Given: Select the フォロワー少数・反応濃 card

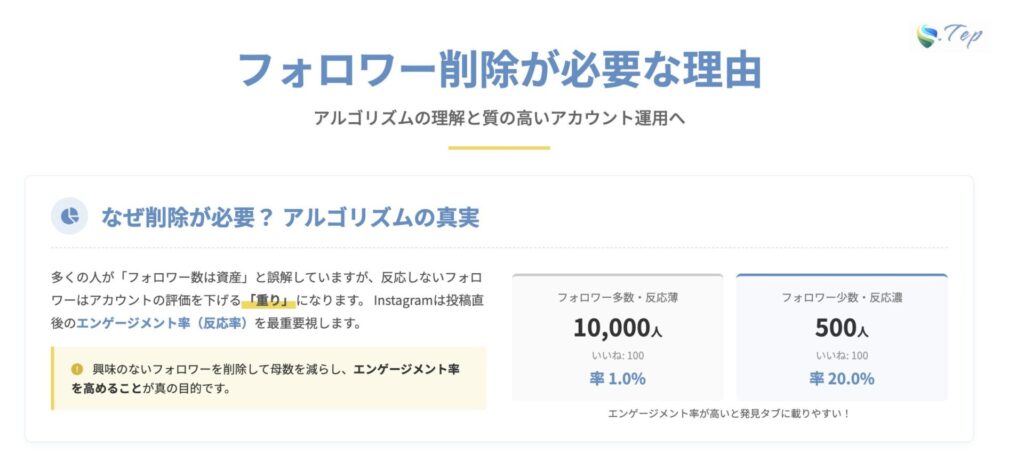Looking at the screenshot, I should click(x=841, y=337).
